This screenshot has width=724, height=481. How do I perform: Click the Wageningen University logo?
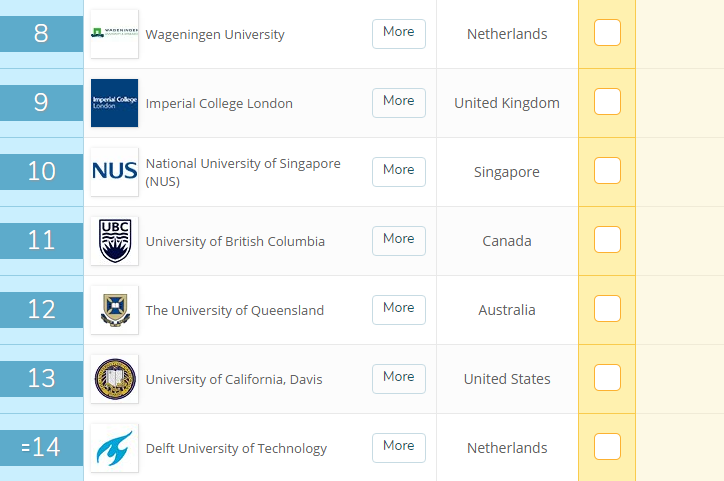[114, 34]
